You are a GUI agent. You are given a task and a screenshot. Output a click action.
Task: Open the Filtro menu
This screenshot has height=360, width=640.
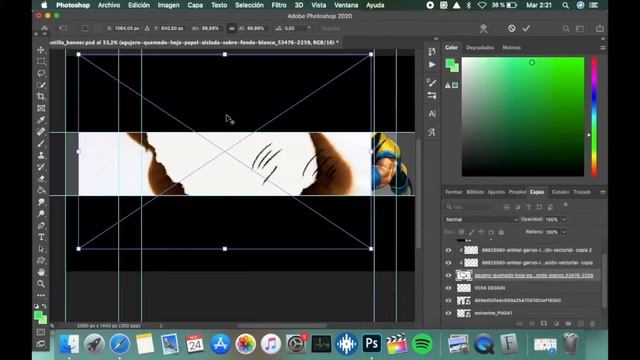(279, 5)
